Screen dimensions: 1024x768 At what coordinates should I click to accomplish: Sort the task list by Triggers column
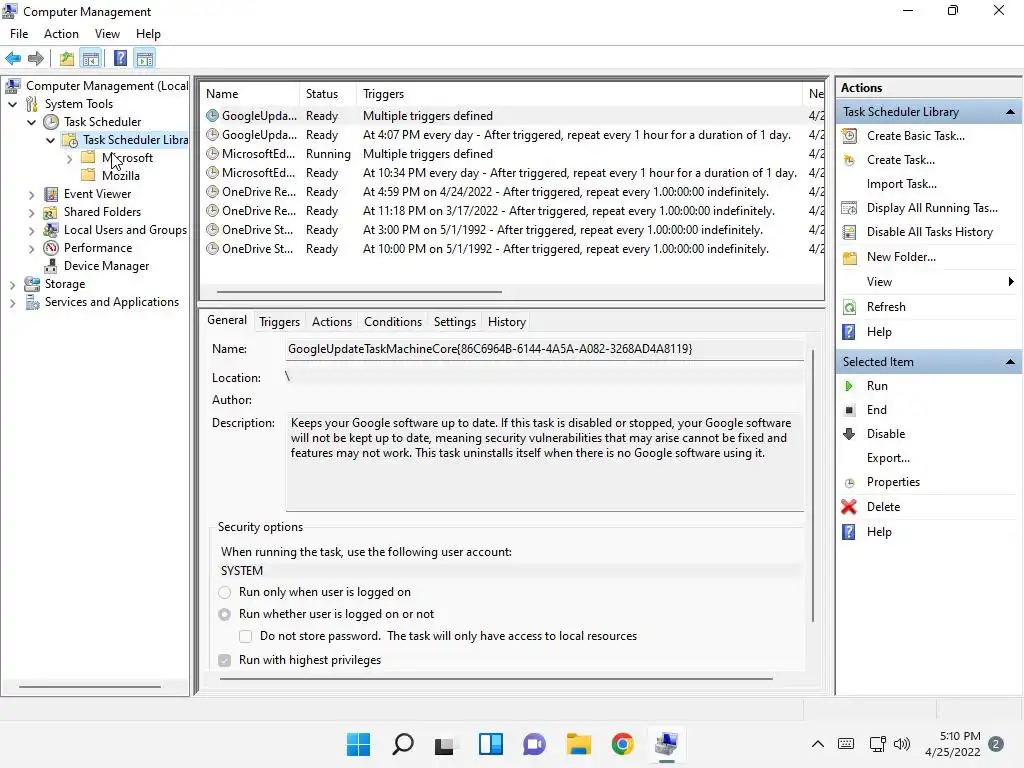click(x=579, y=94)
